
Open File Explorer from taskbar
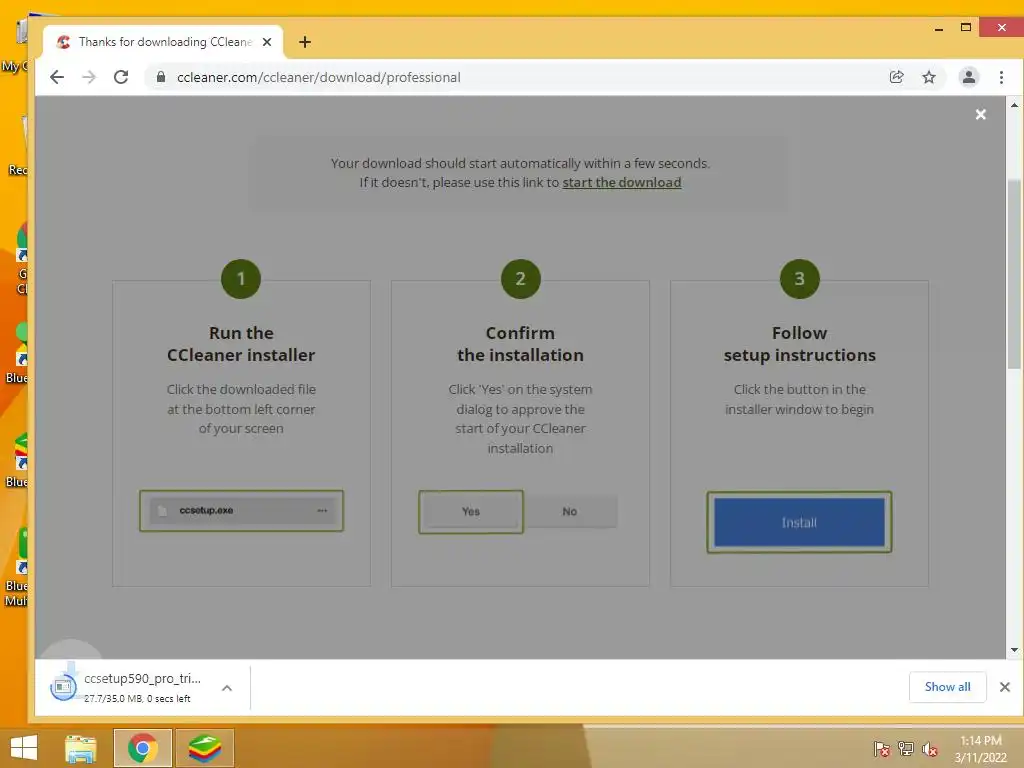point(80,748)
